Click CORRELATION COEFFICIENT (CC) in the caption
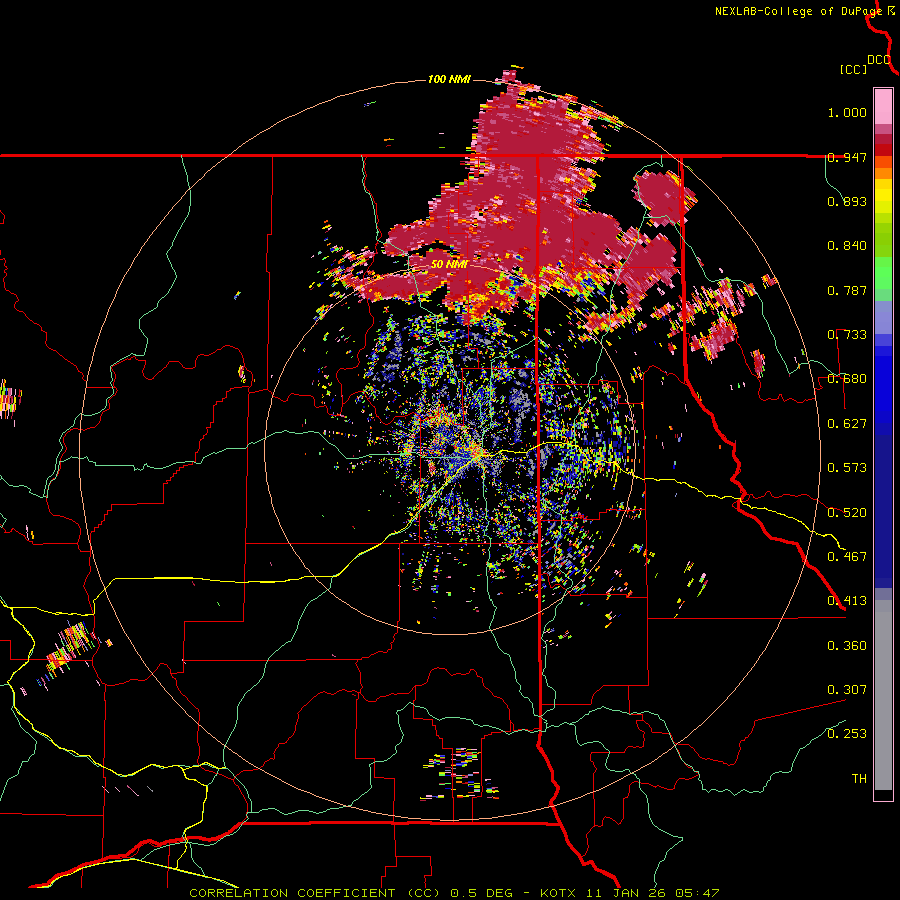Image resolution: width=900 pixels, height=900 pixels. tap(317, 893)
